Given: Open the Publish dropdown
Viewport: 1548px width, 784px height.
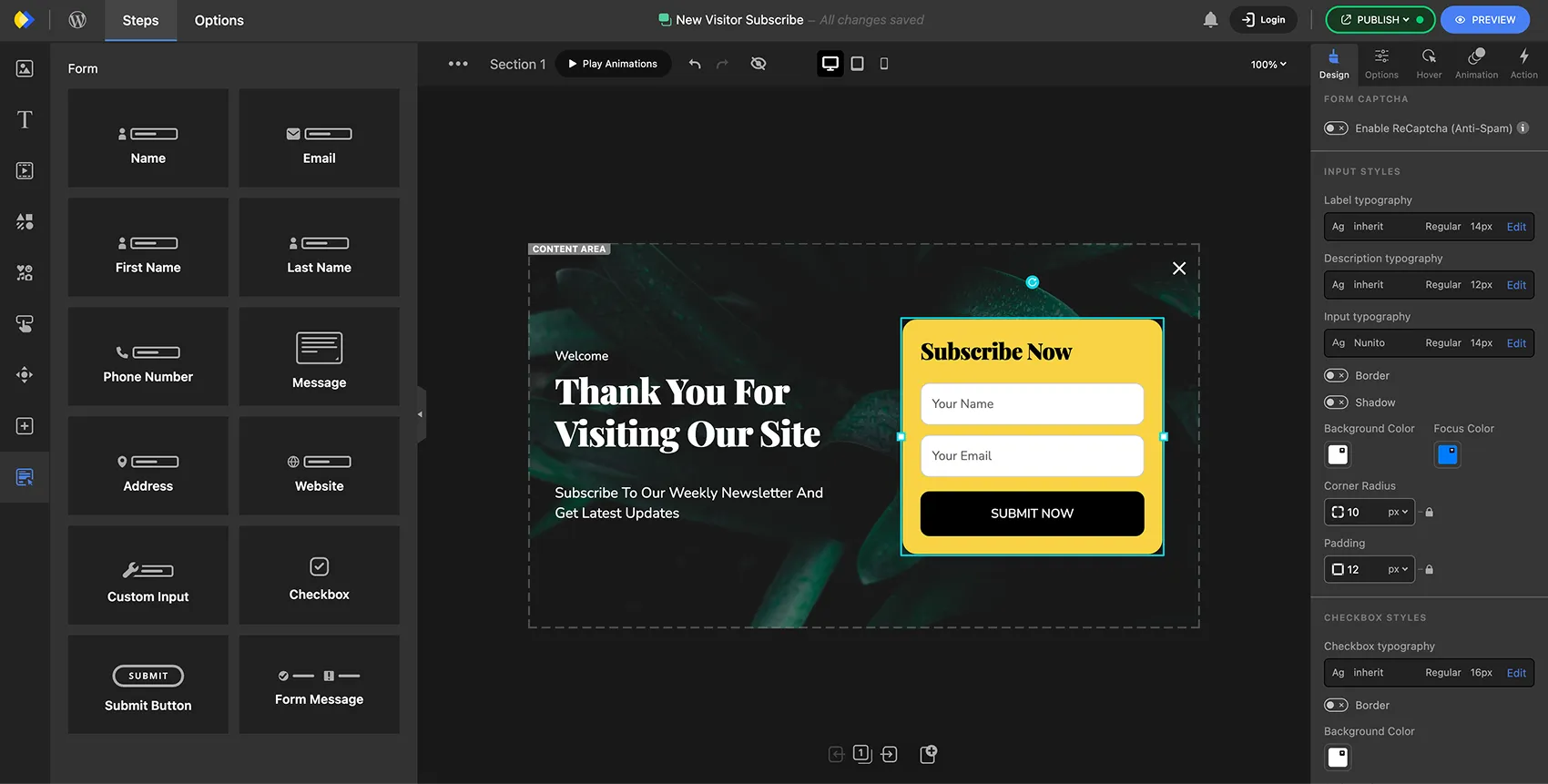Looking at the screenshot, I should (x=1380, y=20).
